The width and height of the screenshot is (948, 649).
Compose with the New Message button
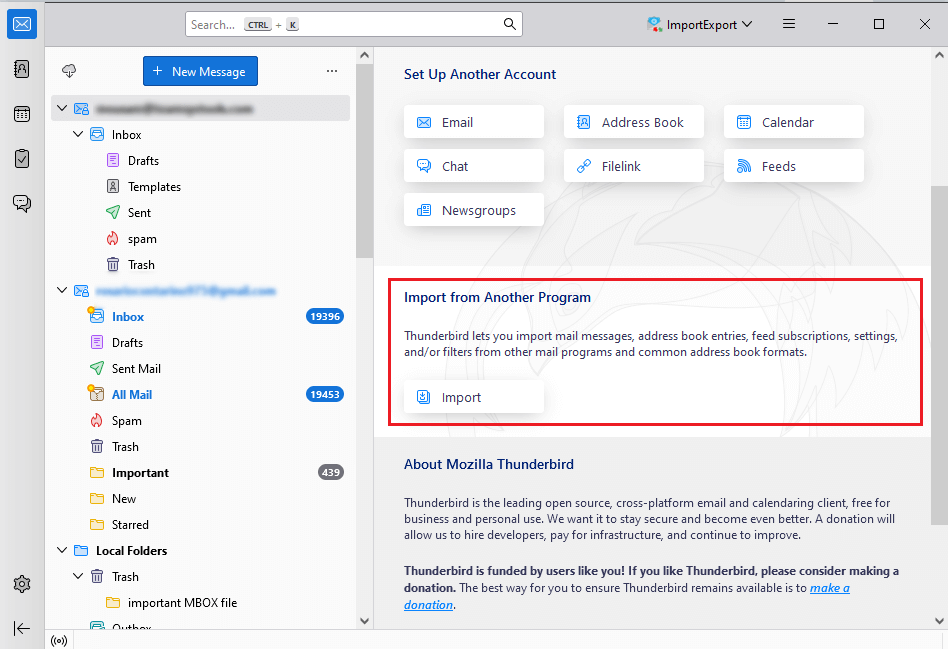(x=200, y=71)
